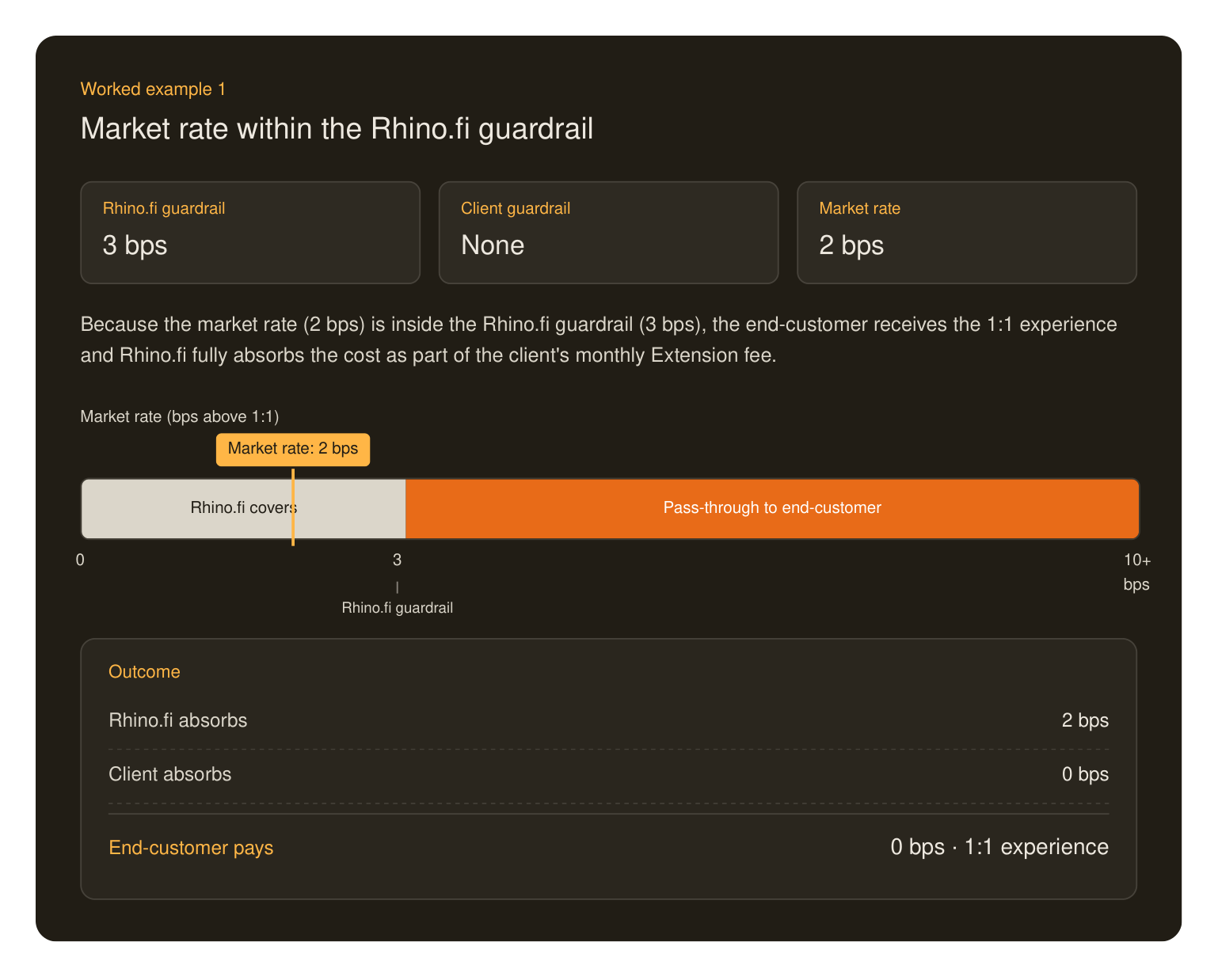The image size is (1218, 980).
Task: Click the "Market rate (bps above 1:1)" chart label
Action: [x=180, y=416]
